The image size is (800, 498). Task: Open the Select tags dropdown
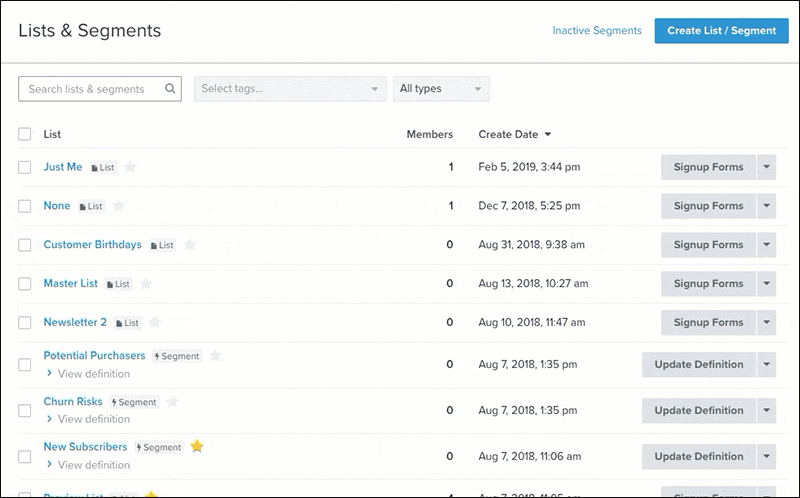point(290,89)
